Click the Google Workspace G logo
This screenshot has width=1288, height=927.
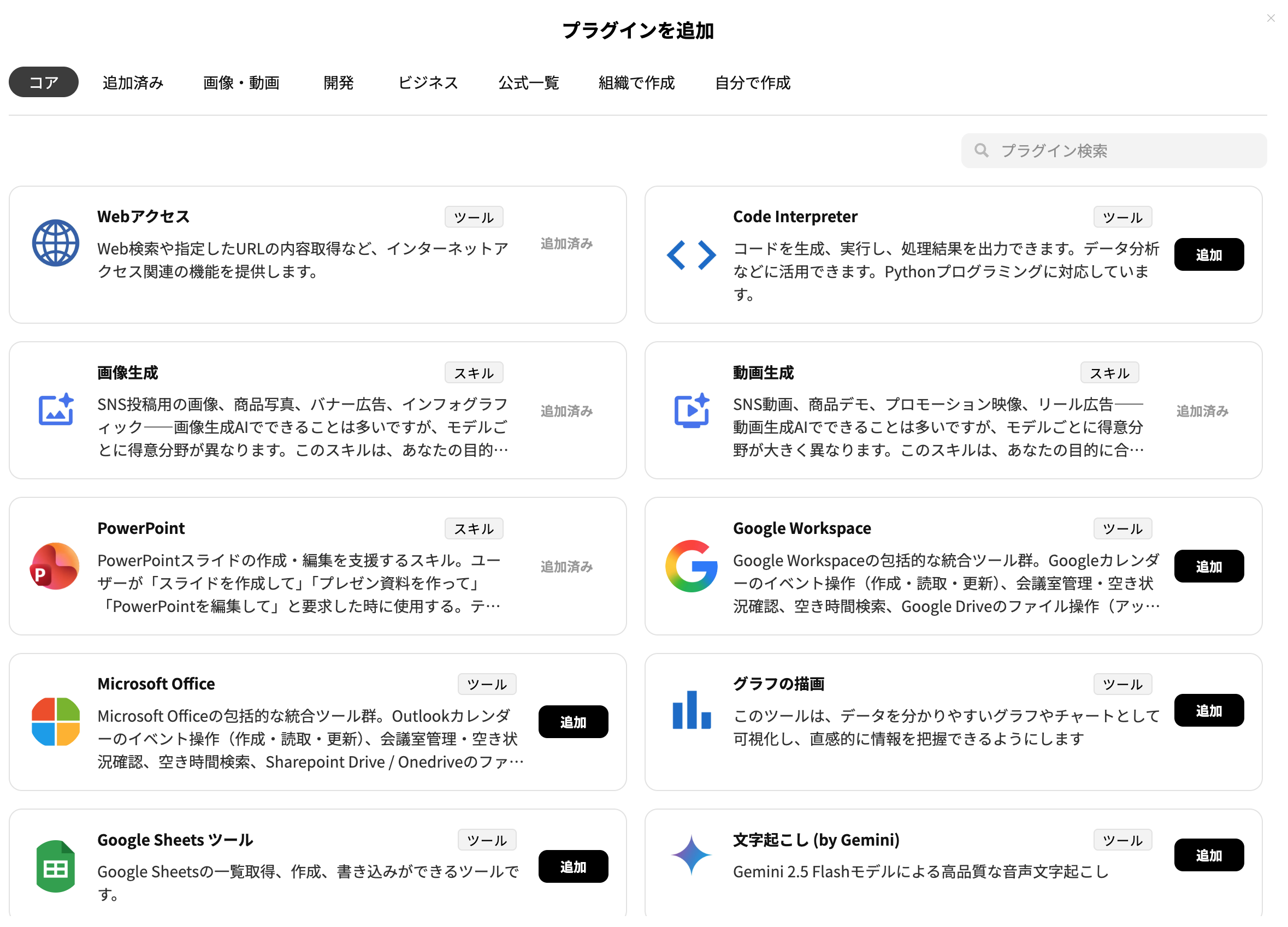(691, 566)
